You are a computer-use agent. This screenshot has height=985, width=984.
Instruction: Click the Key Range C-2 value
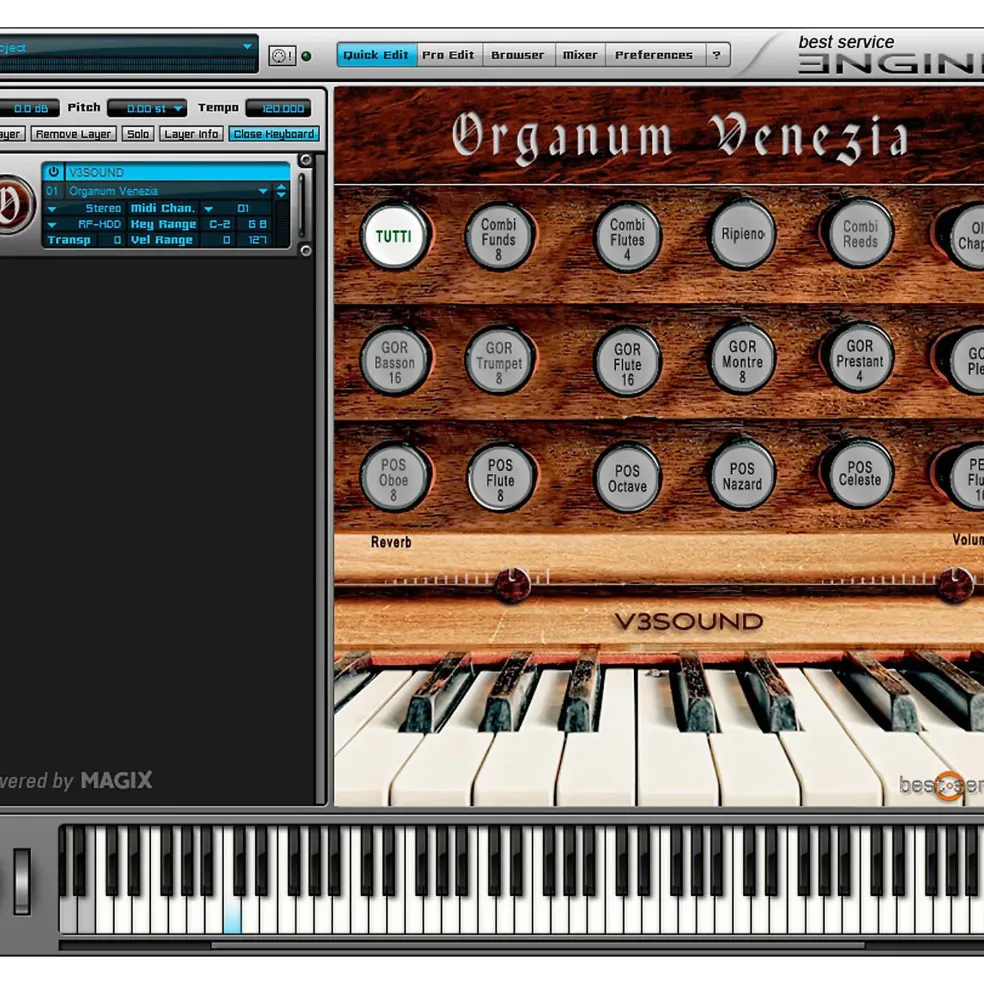(x=219, y=224)
